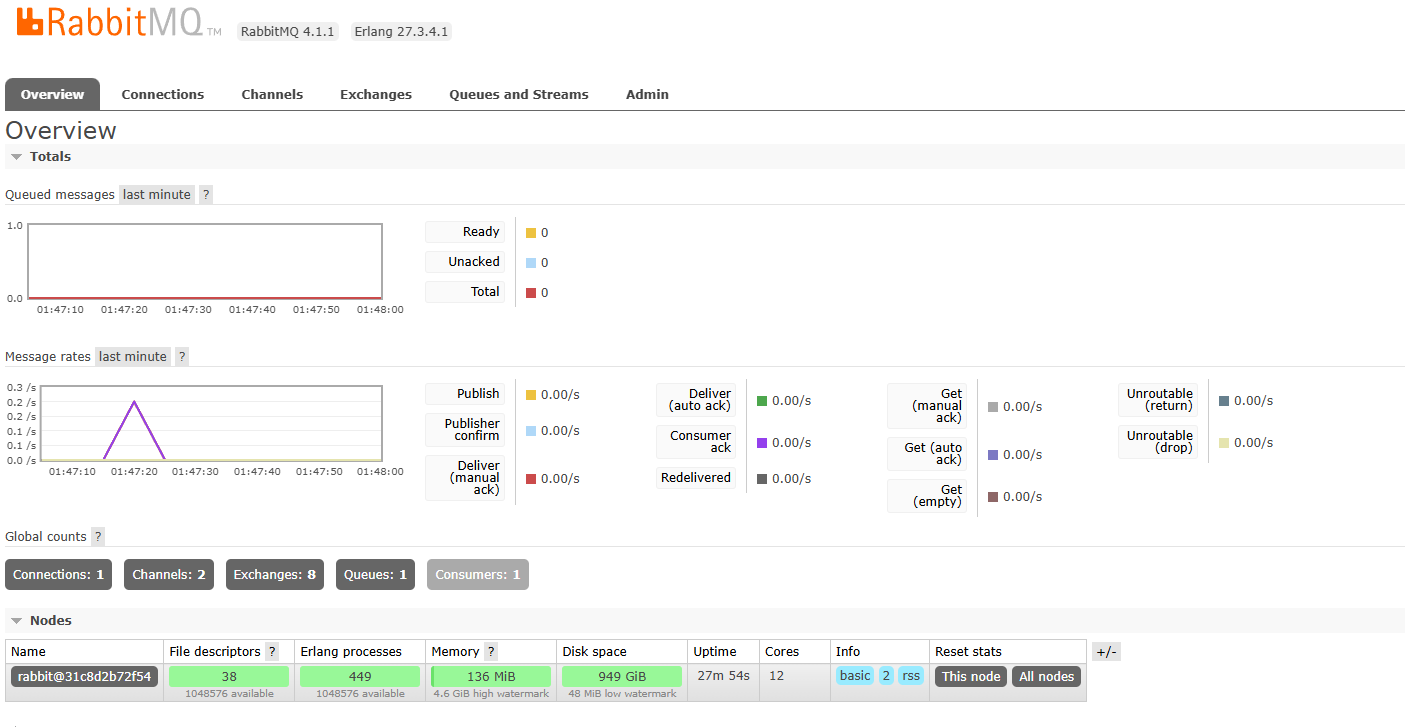Click the light blue Unacked swatch
Screen dimensions: 1405x727
point(531,263)
